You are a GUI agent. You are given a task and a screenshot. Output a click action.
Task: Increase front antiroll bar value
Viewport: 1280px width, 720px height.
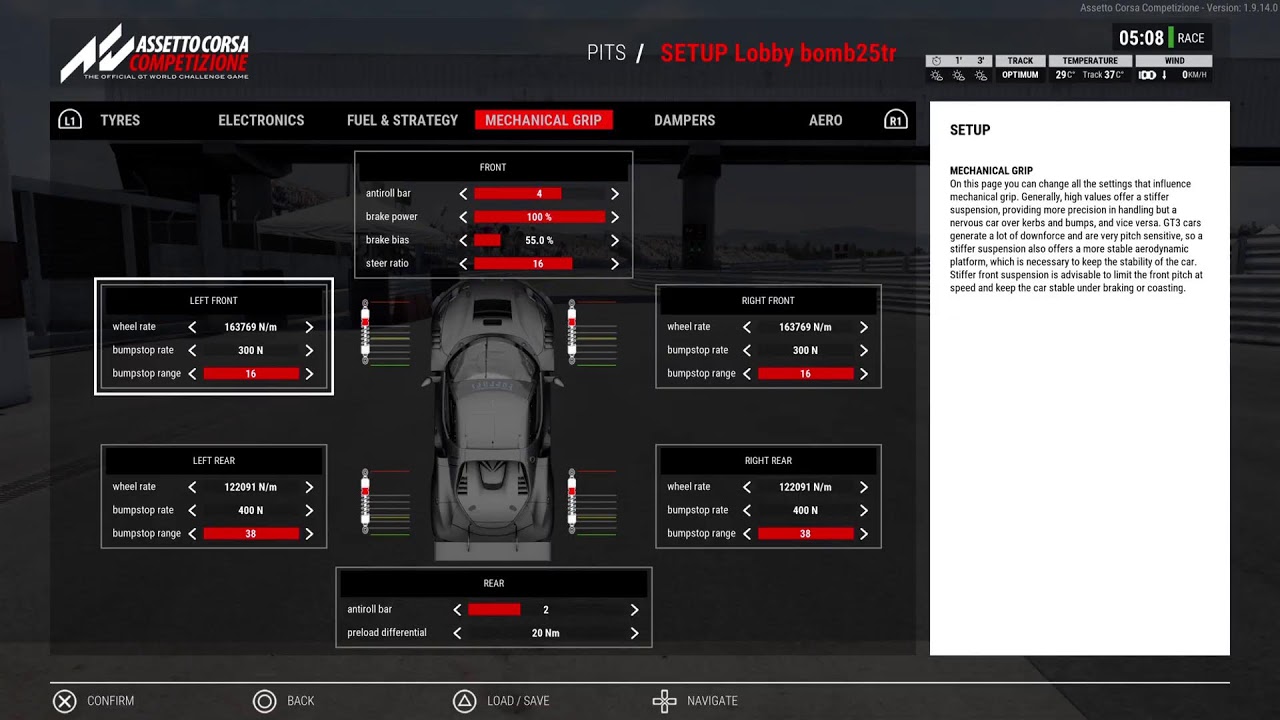[615, 194]
